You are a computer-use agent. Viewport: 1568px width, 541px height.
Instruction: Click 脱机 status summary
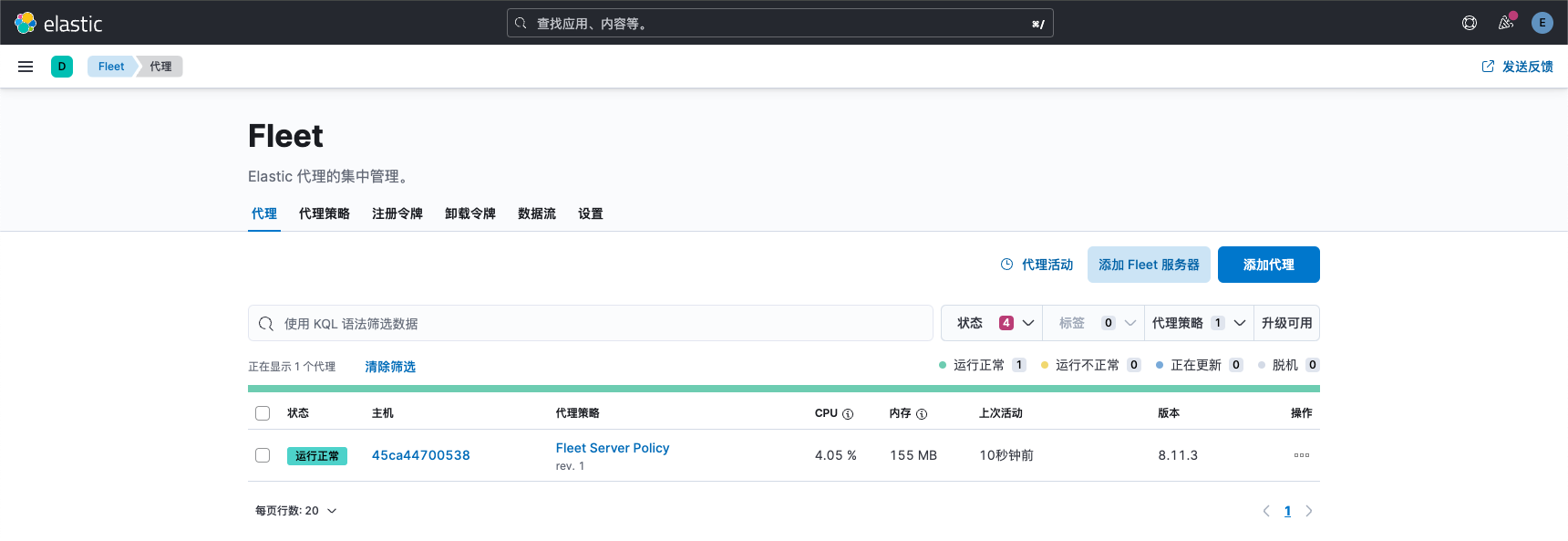pyautogui.click(x=1289, y=365)
